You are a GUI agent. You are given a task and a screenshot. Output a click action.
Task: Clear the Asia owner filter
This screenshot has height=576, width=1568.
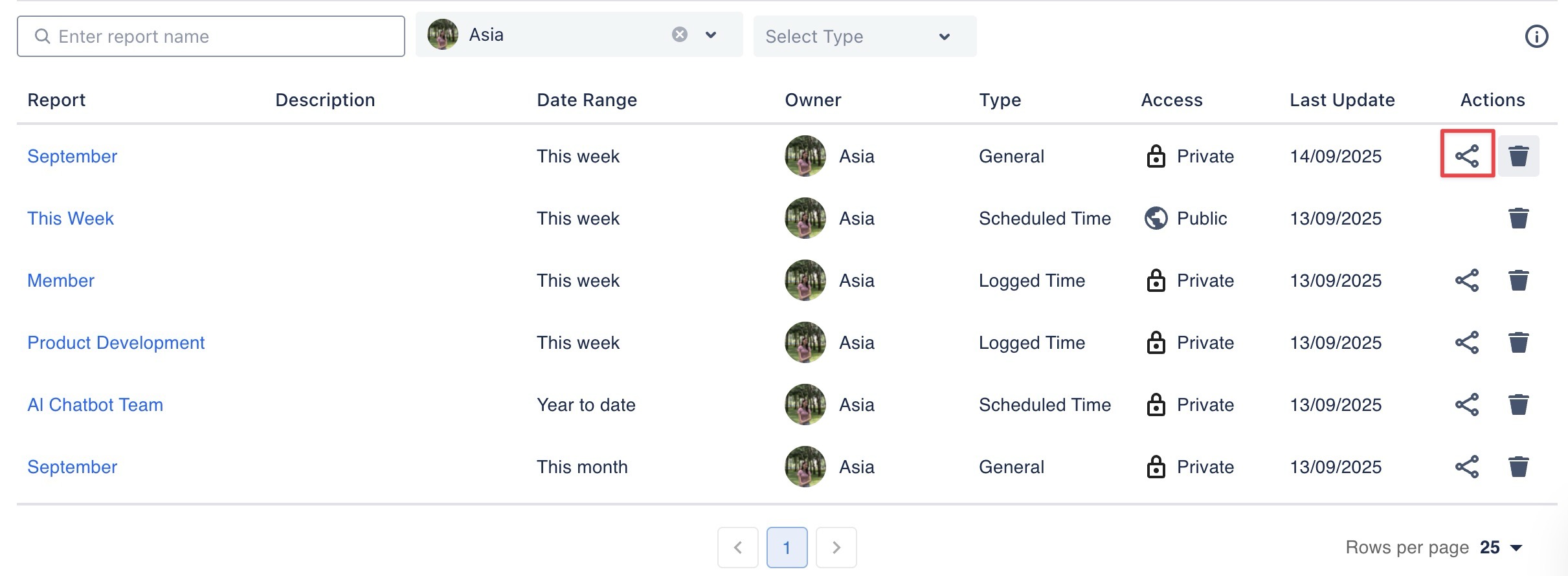click(x=679, y=34)
